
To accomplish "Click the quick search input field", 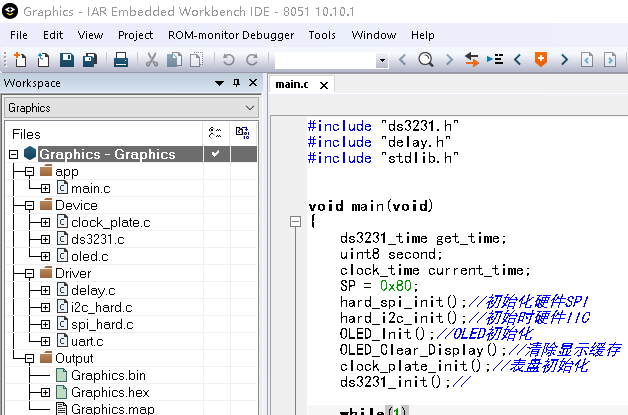I will (325, 60).
